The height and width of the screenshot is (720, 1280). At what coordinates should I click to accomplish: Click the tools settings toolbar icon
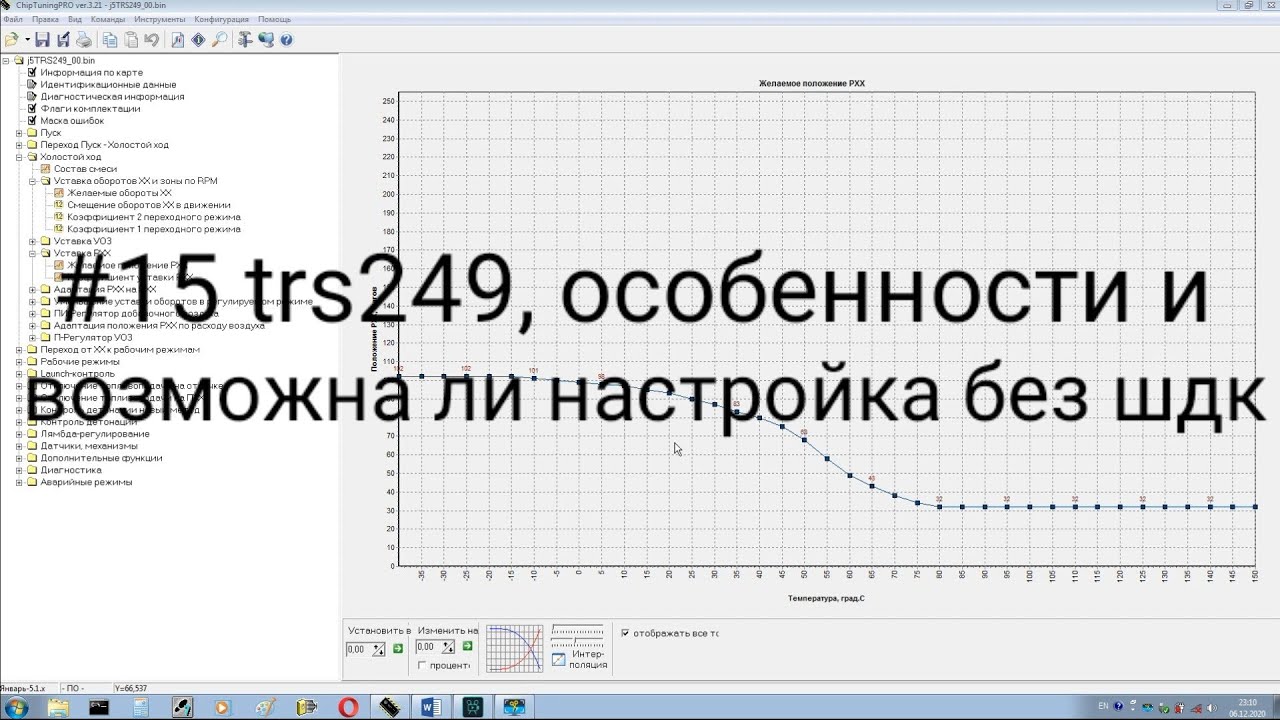(x=245, y=40)
